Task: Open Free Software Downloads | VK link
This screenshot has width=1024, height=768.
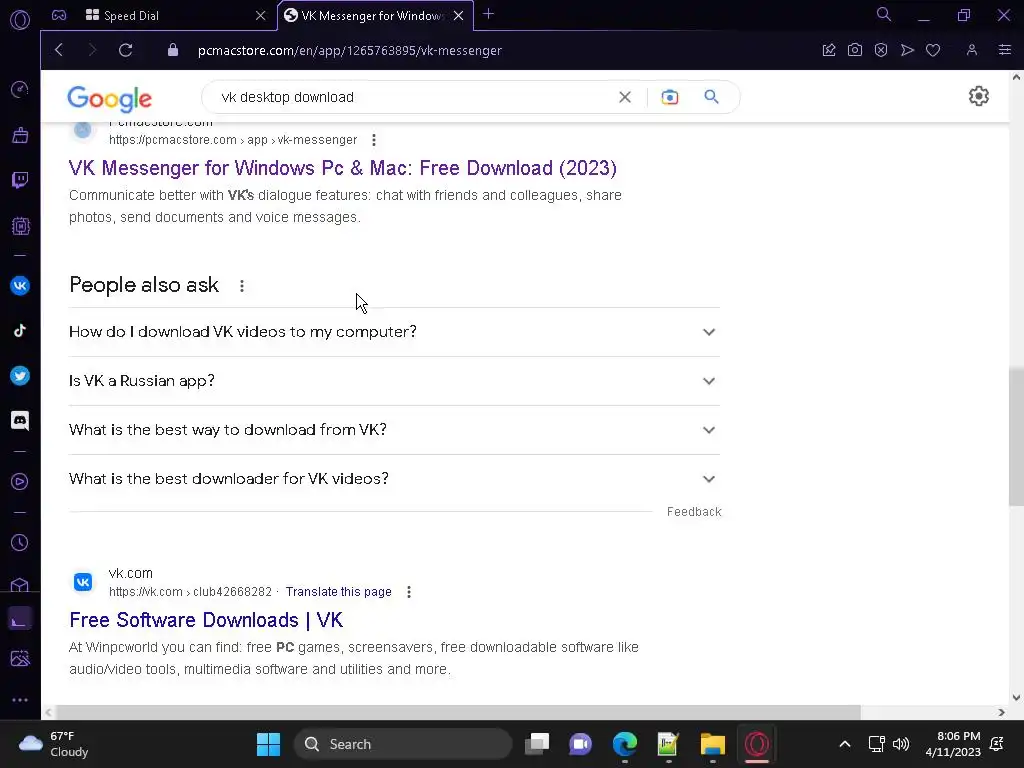Action: pos(206,620)
